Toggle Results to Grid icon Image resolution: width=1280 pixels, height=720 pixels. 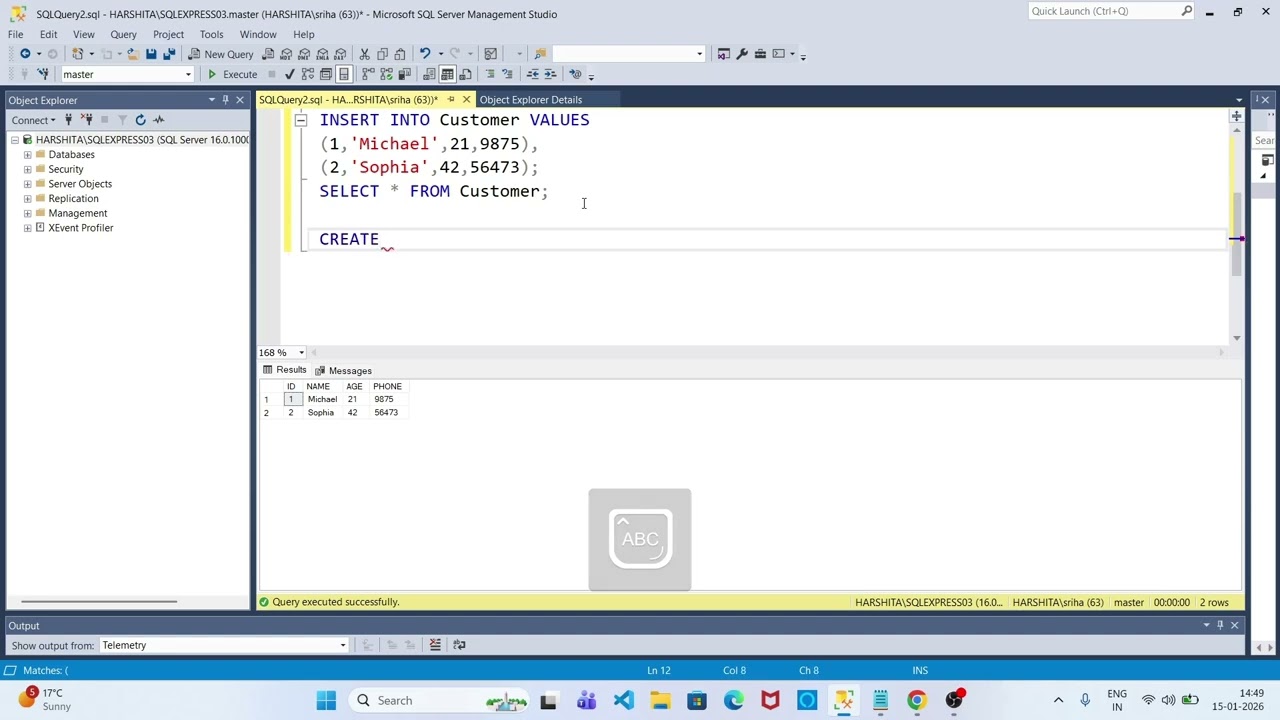coord(447,74)
